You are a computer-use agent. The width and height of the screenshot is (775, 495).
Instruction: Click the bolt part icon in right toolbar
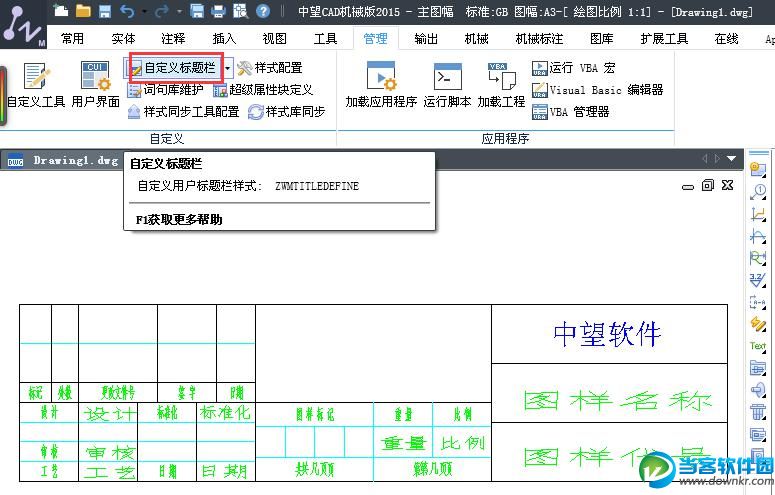758,390
